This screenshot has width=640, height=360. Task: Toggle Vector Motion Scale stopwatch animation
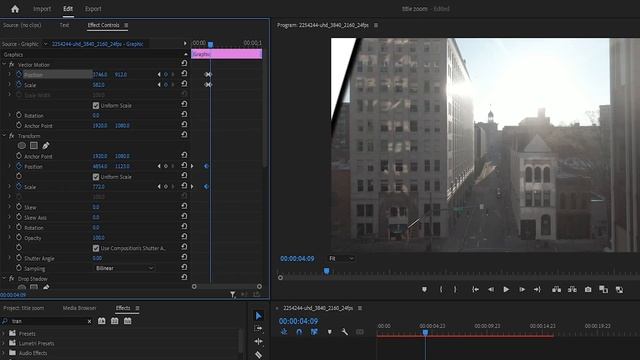pyautogui.click(x=19, y=84)
